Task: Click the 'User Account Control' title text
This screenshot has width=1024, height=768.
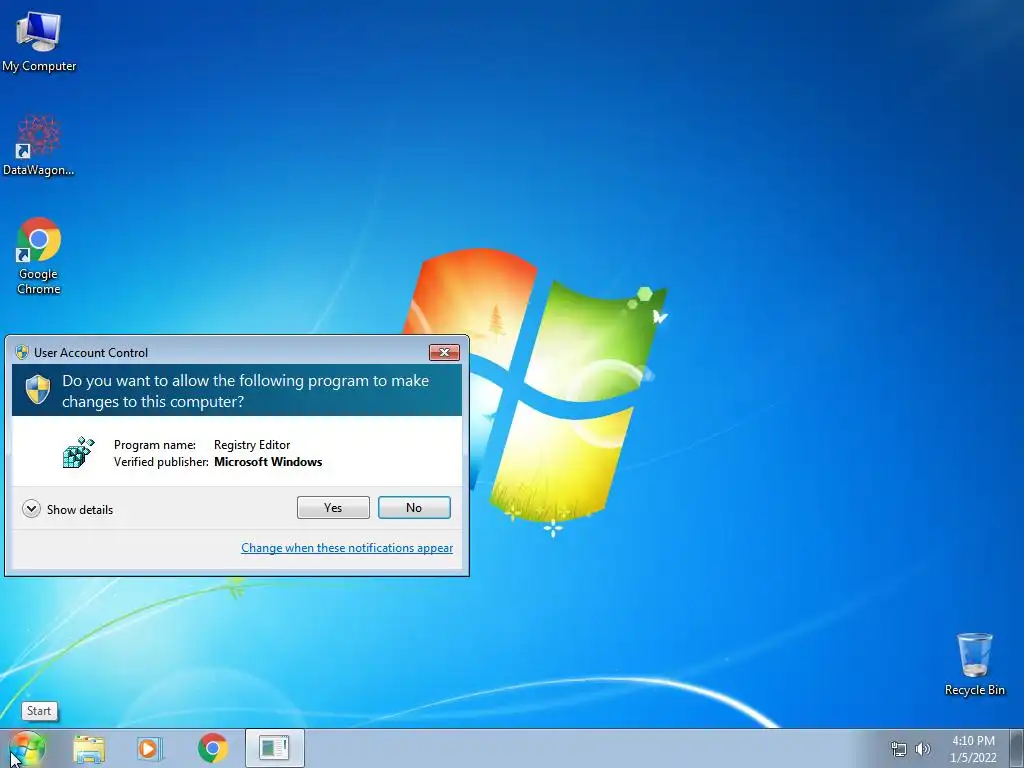Action: [x=91, y=353]
